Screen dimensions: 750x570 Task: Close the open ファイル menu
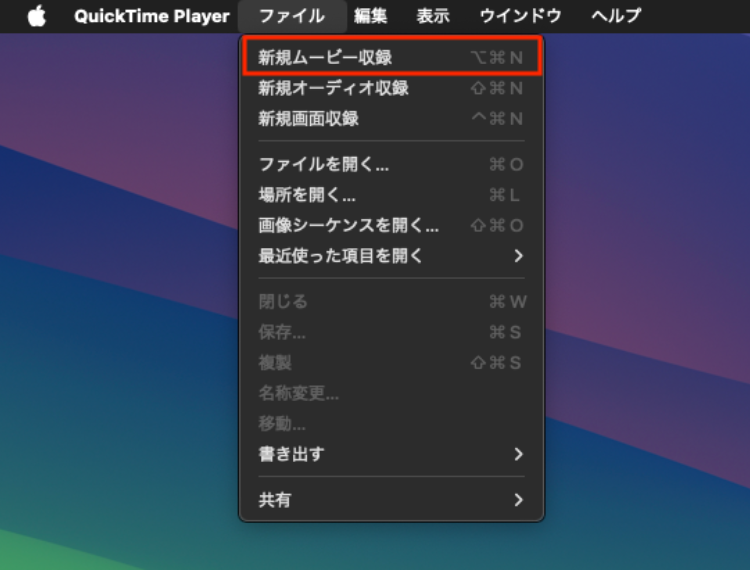coord(291,16)
